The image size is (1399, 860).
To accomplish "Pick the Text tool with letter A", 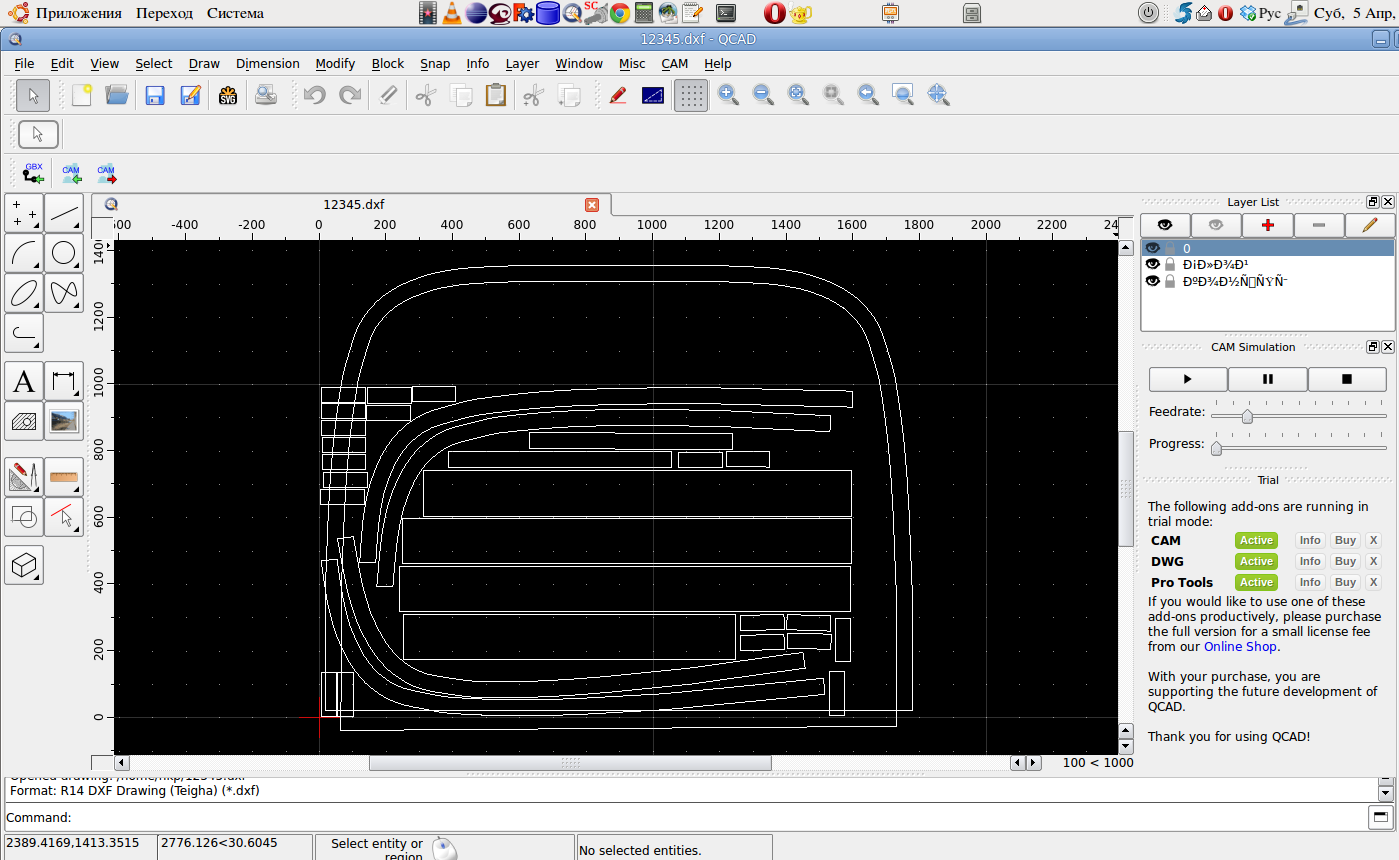I will point(24,381).
